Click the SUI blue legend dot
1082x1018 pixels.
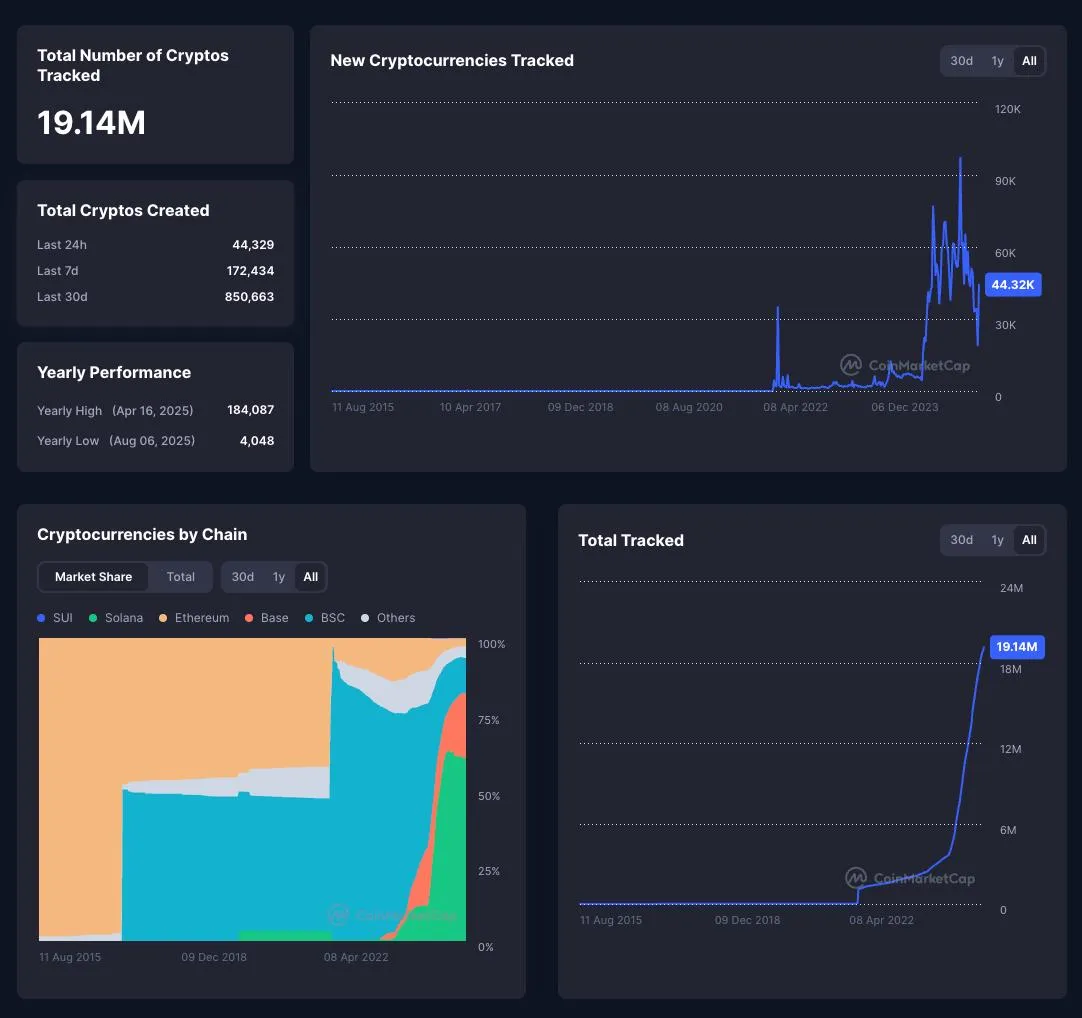coord(41,618)
